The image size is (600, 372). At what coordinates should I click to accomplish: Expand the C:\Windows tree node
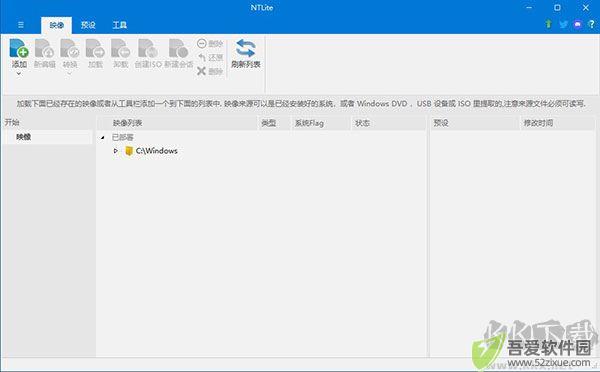point(116,151)
